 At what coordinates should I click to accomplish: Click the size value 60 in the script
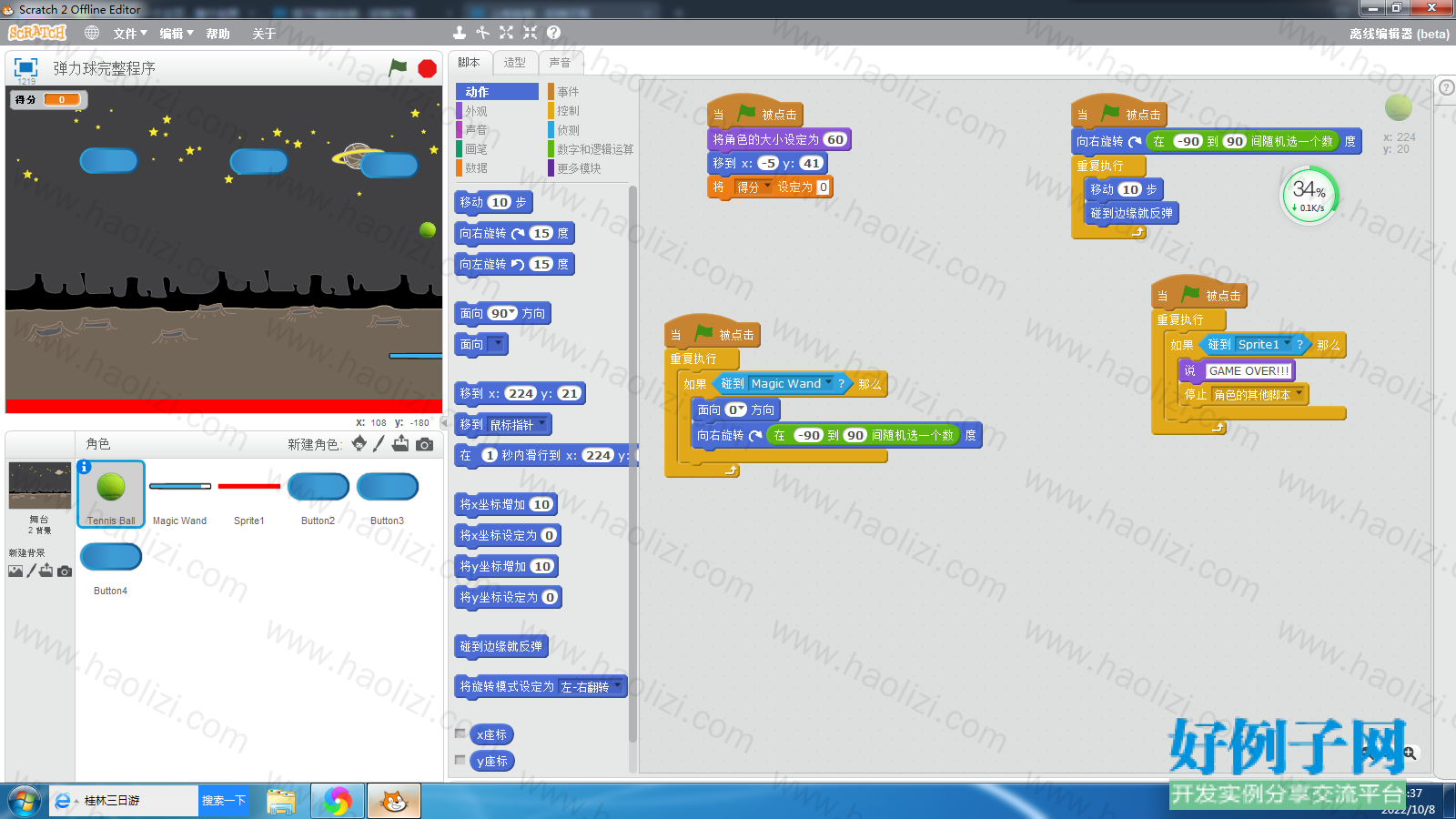[835, 139]
